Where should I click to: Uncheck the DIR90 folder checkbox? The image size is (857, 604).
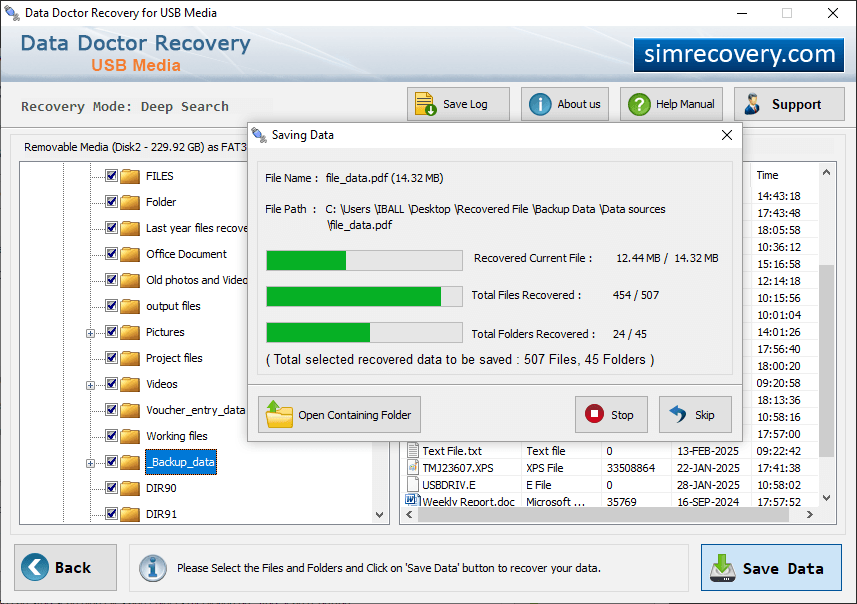[111, 487]
